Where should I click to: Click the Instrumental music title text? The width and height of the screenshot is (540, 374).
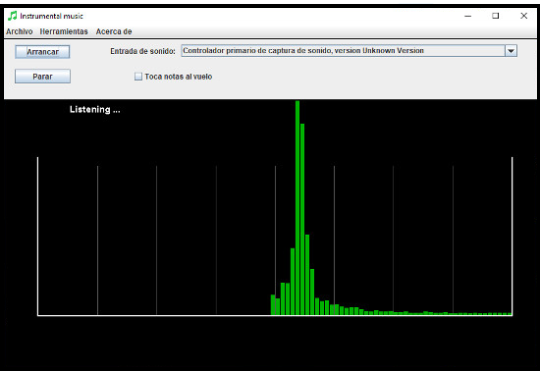click(52, 16)
